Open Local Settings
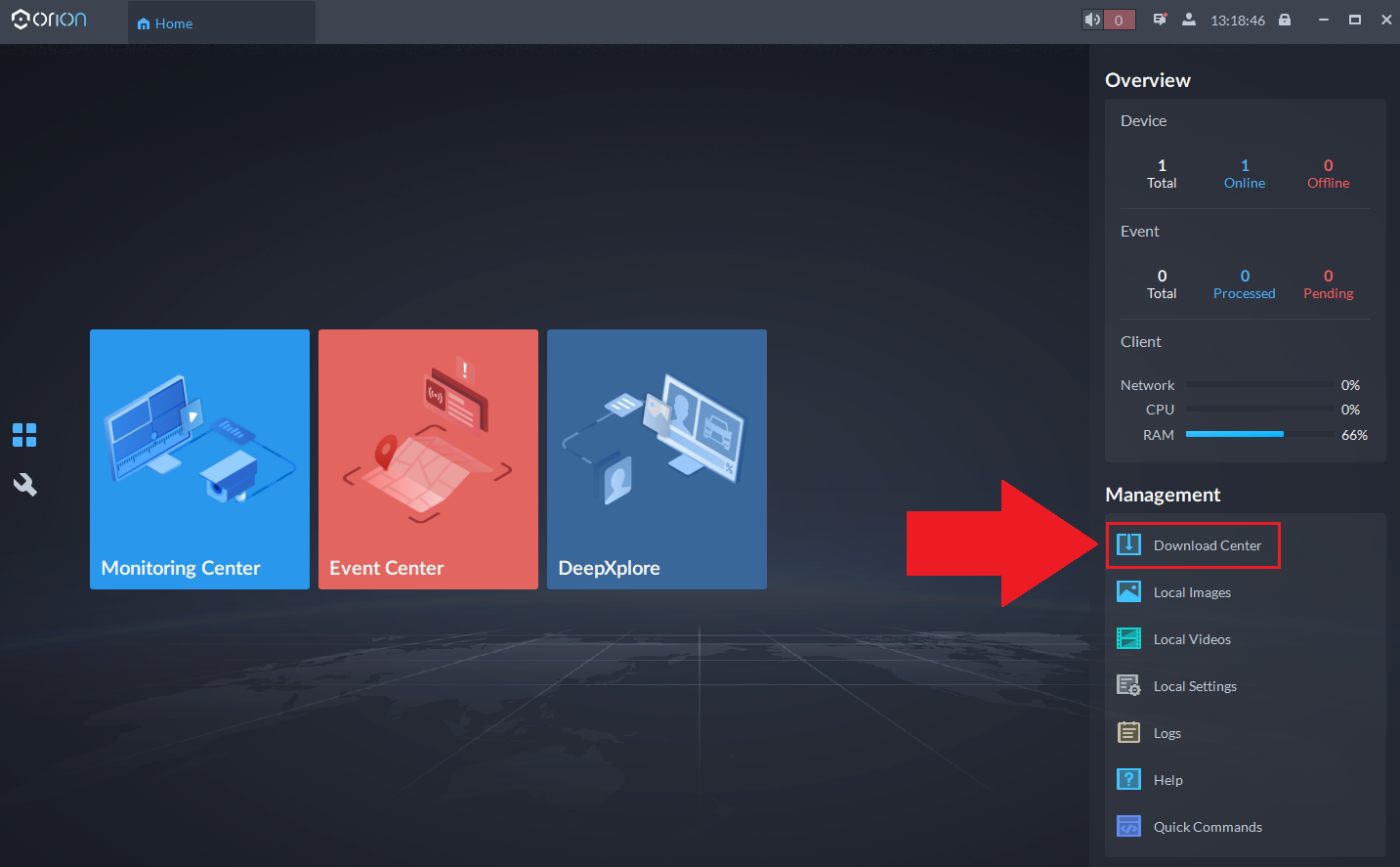The image size is (1400, 867). point(1194,685)
